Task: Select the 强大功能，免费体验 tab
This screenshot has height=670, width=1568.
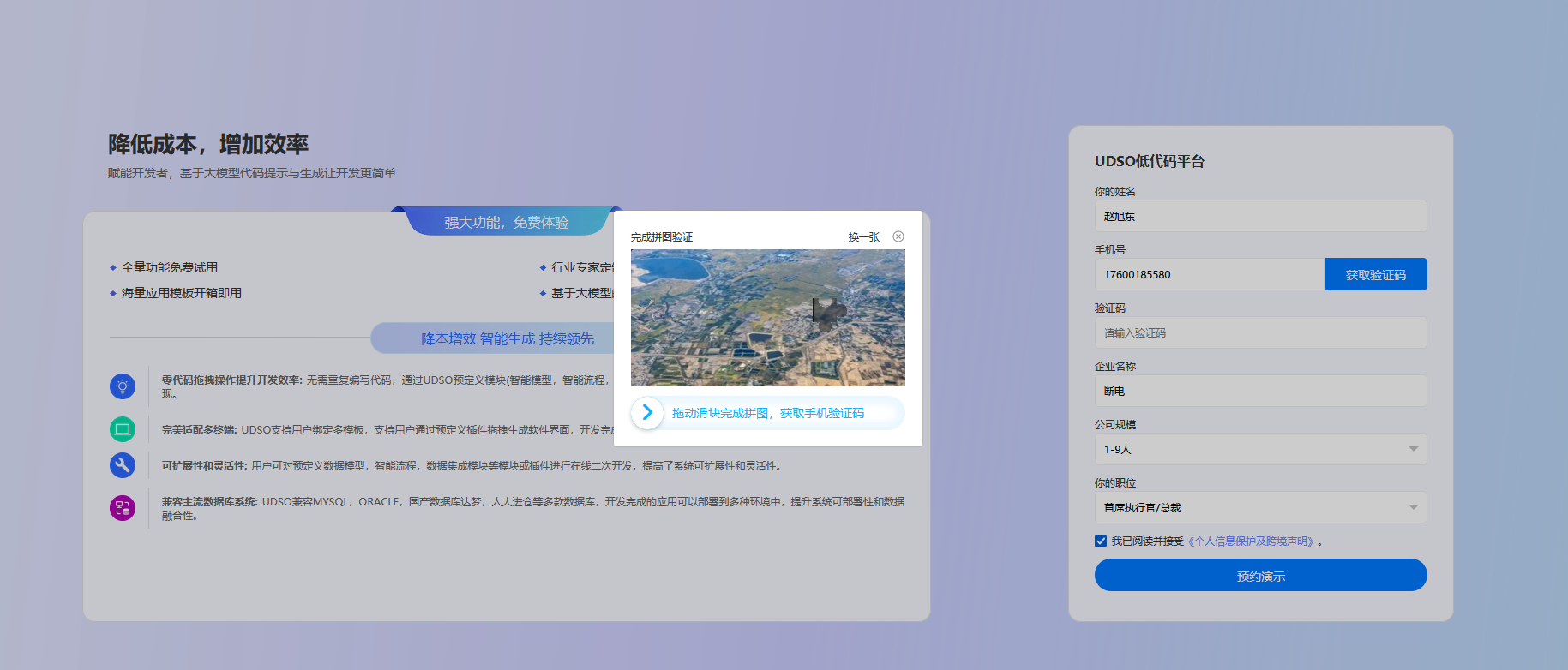Action: (506, 222)
